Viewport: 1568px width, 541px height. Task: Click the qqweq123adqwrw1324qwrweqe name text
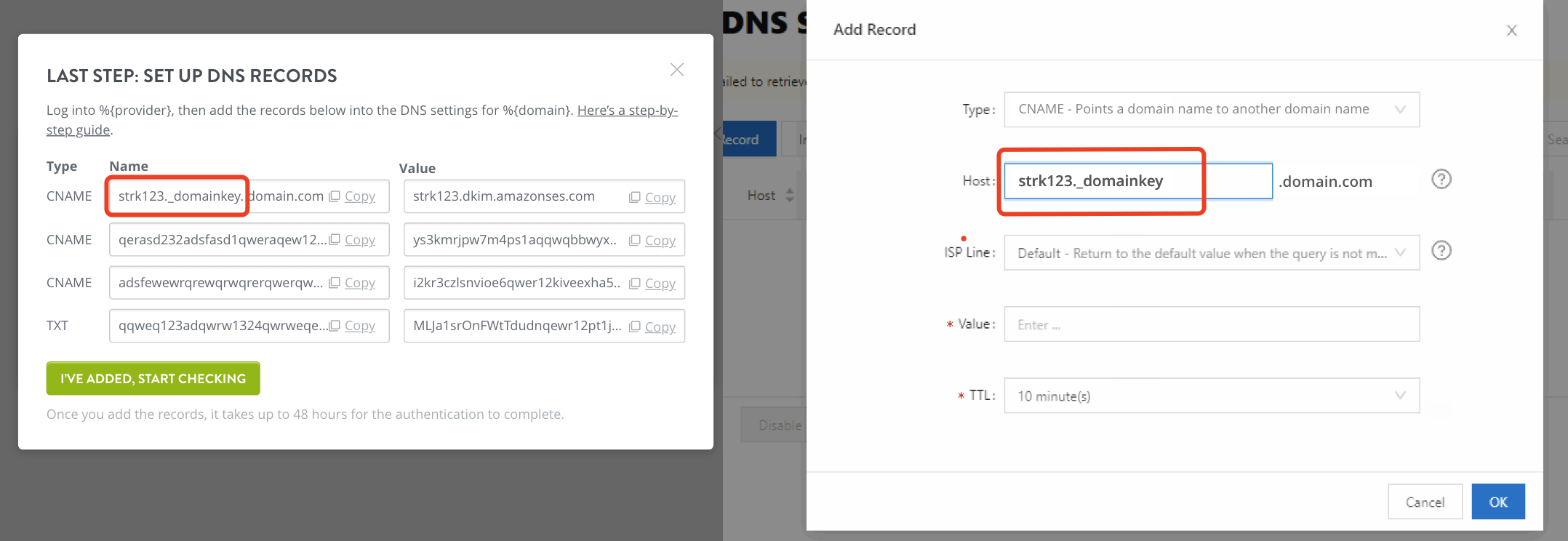[223, 326]
